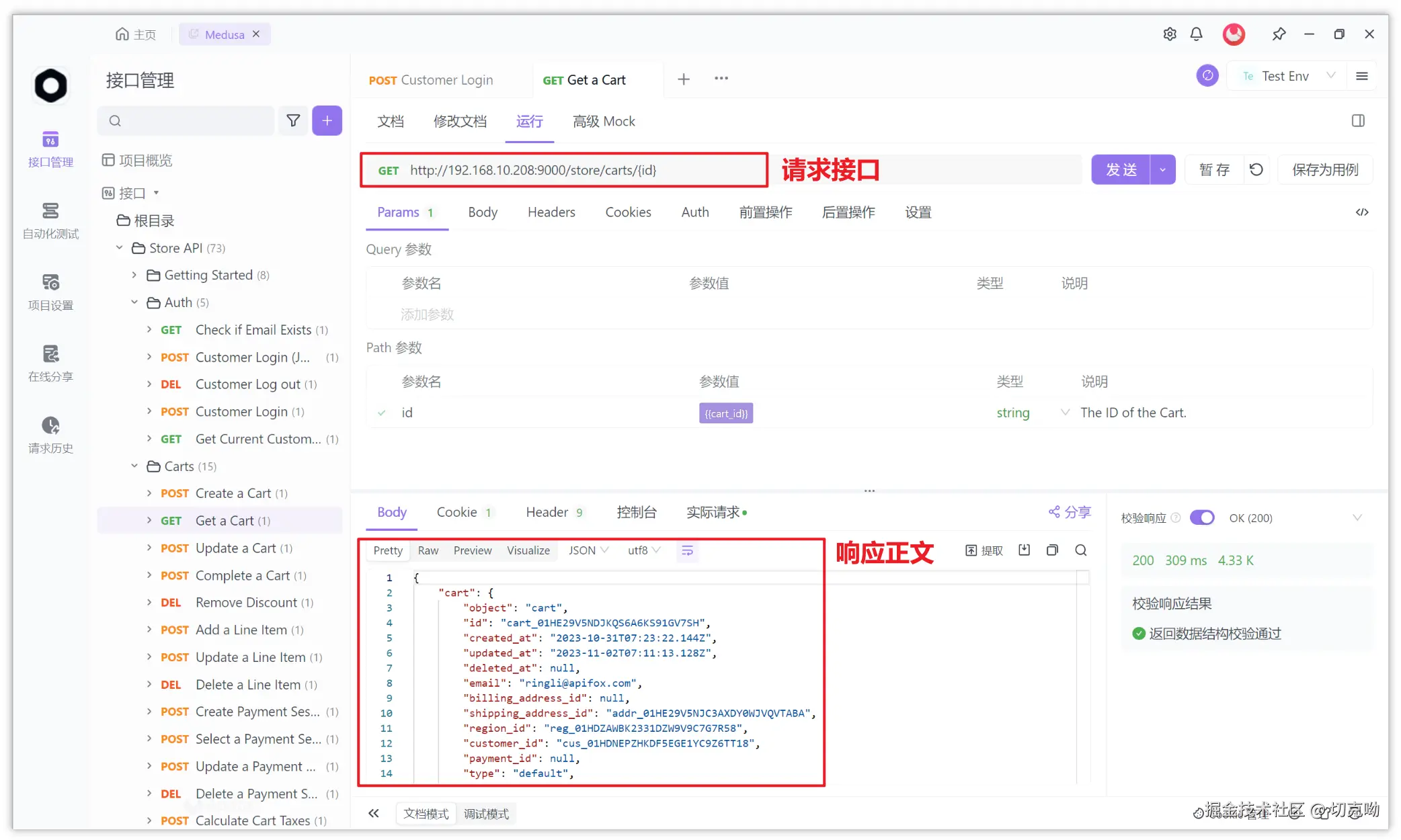Click the 保存为用例 button

point(1324,169)
